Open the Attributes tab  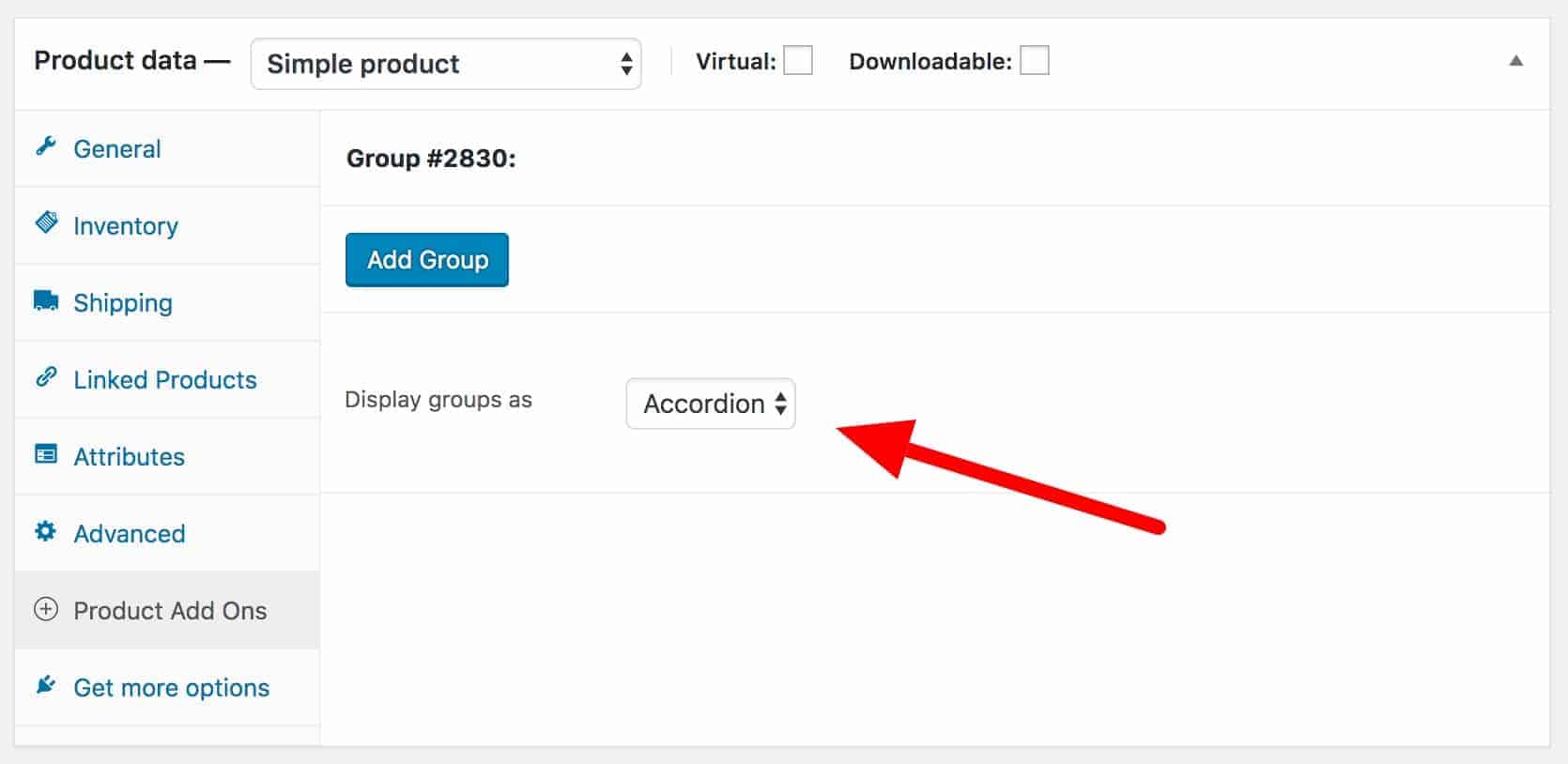point(167,456)
